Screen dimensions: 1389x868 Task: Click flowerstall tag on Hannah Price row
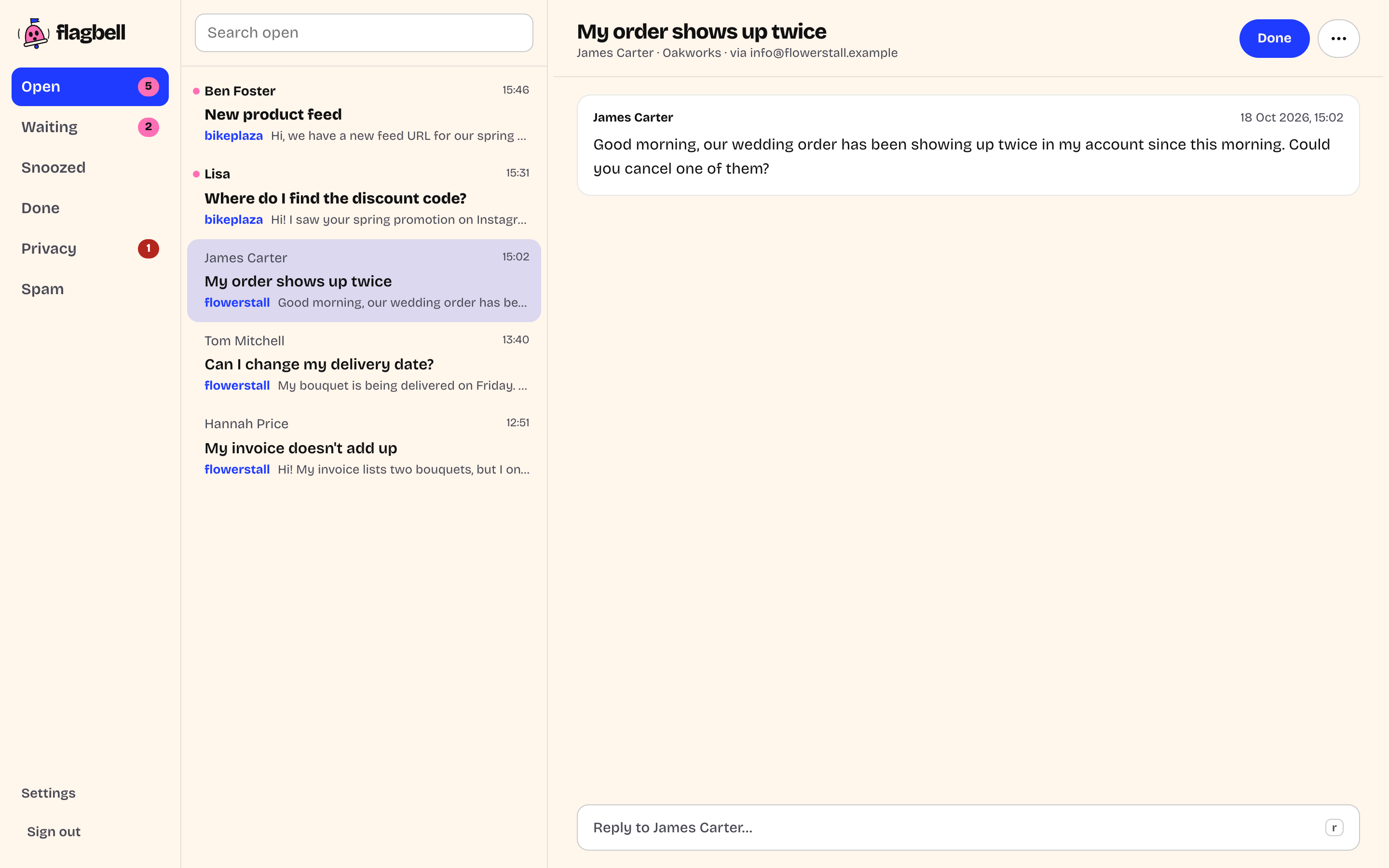coord(237,470)
